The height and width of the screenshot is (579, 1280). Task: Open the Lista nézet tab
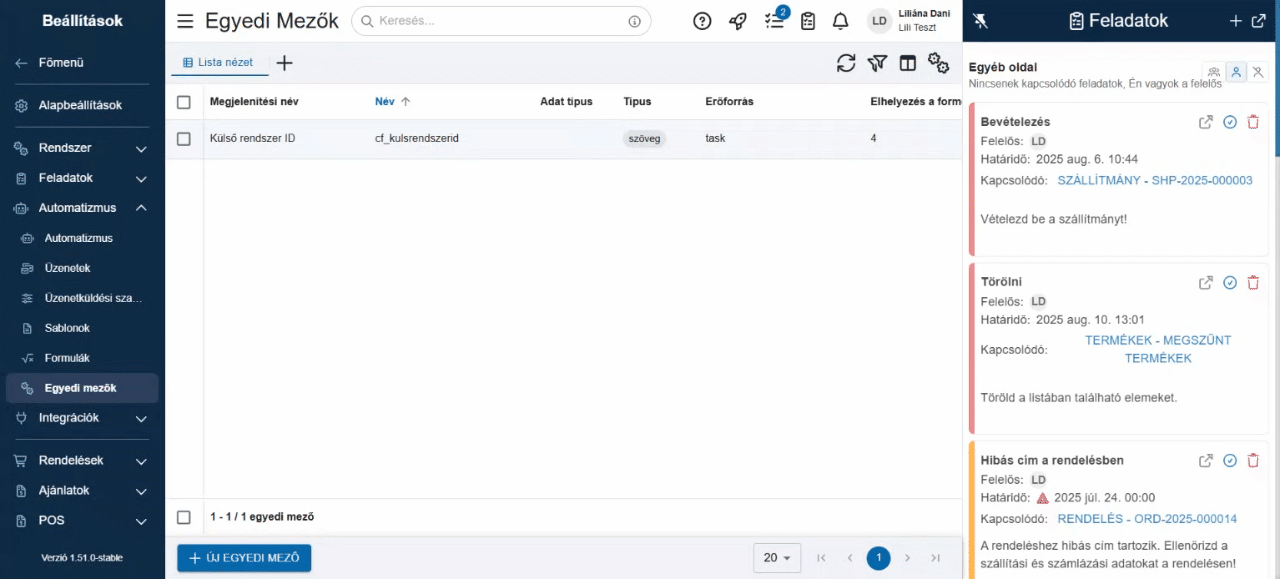tap(219, 61)
